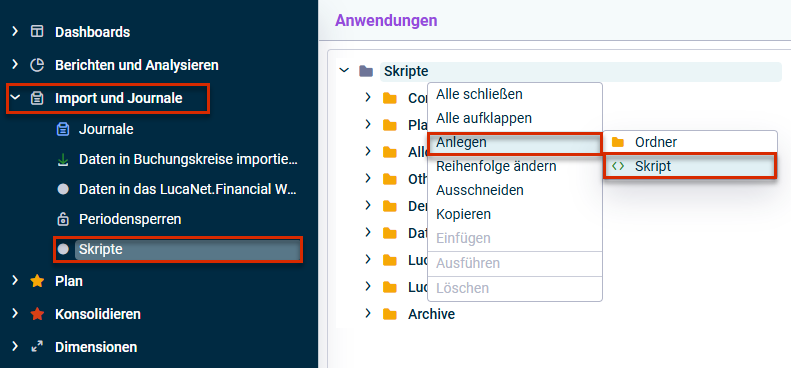The image size is (791, 368).
Task: Click the pie chart icon for Berichten und Analysieren
Action: [37, 65]
